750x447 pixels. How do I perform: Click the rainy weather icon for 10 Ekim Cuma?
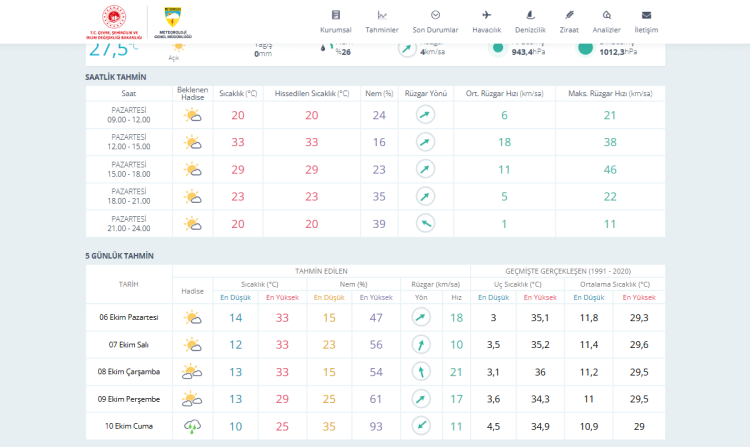click(192, 426)
